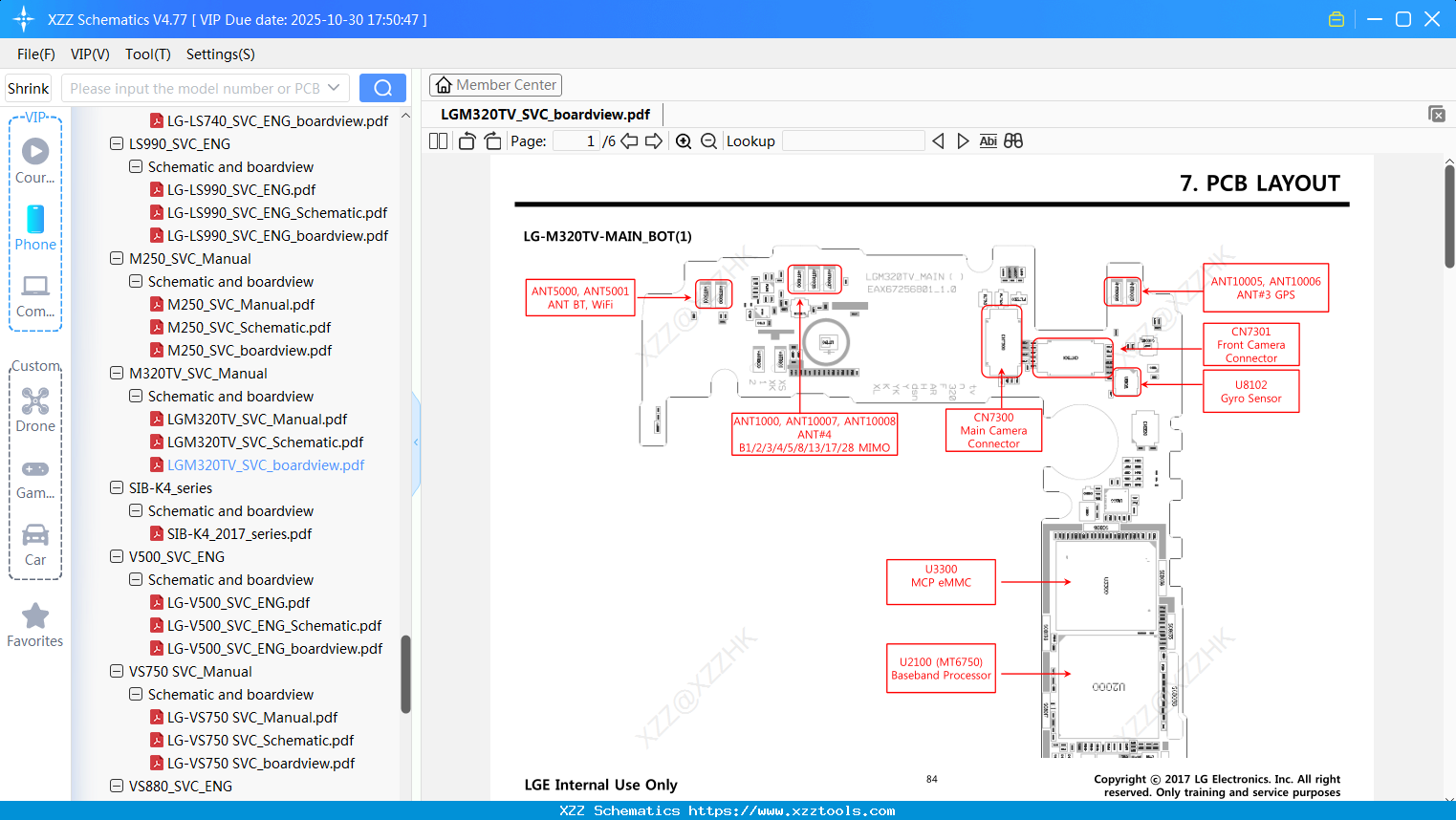Click the page number field
Viewport: 1456px width, 820px height.
[576, 141]
